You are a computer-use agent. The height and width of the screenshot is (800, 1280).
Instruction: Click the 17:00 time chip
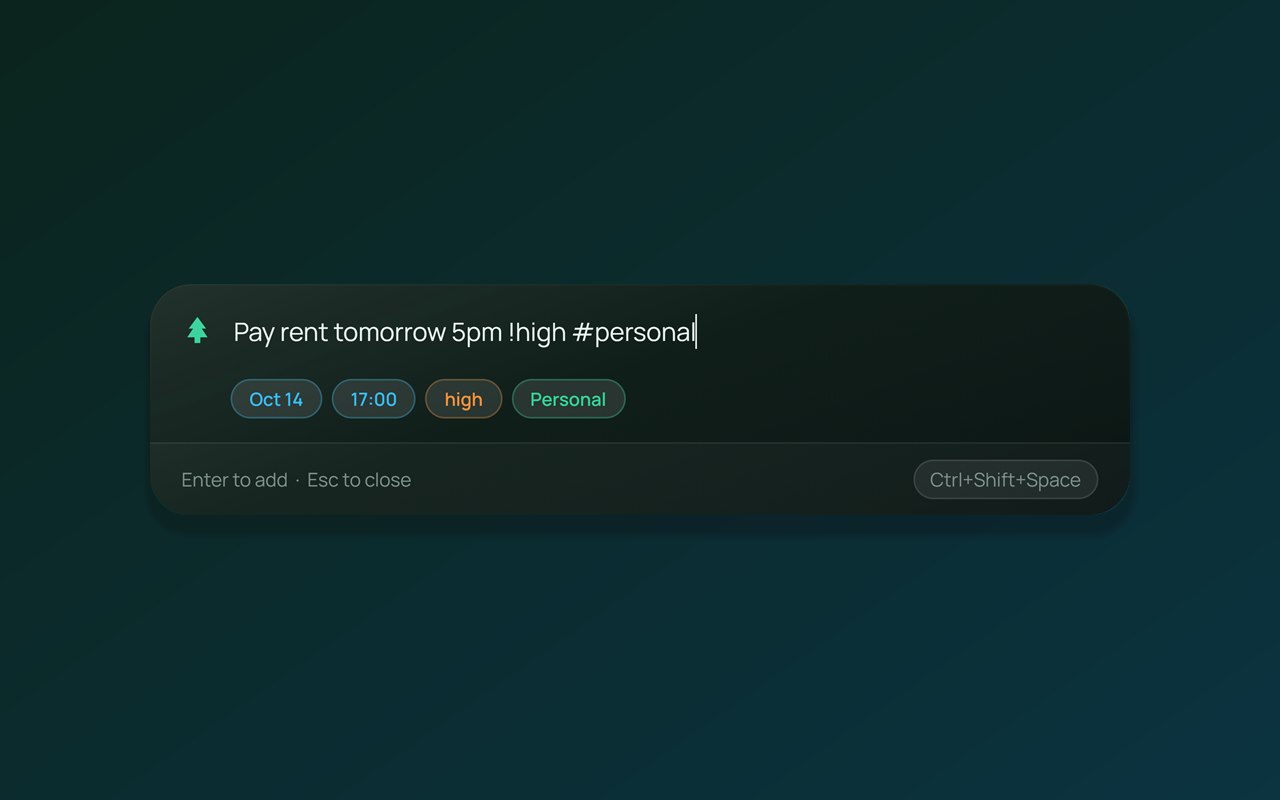tap(374, 399)
